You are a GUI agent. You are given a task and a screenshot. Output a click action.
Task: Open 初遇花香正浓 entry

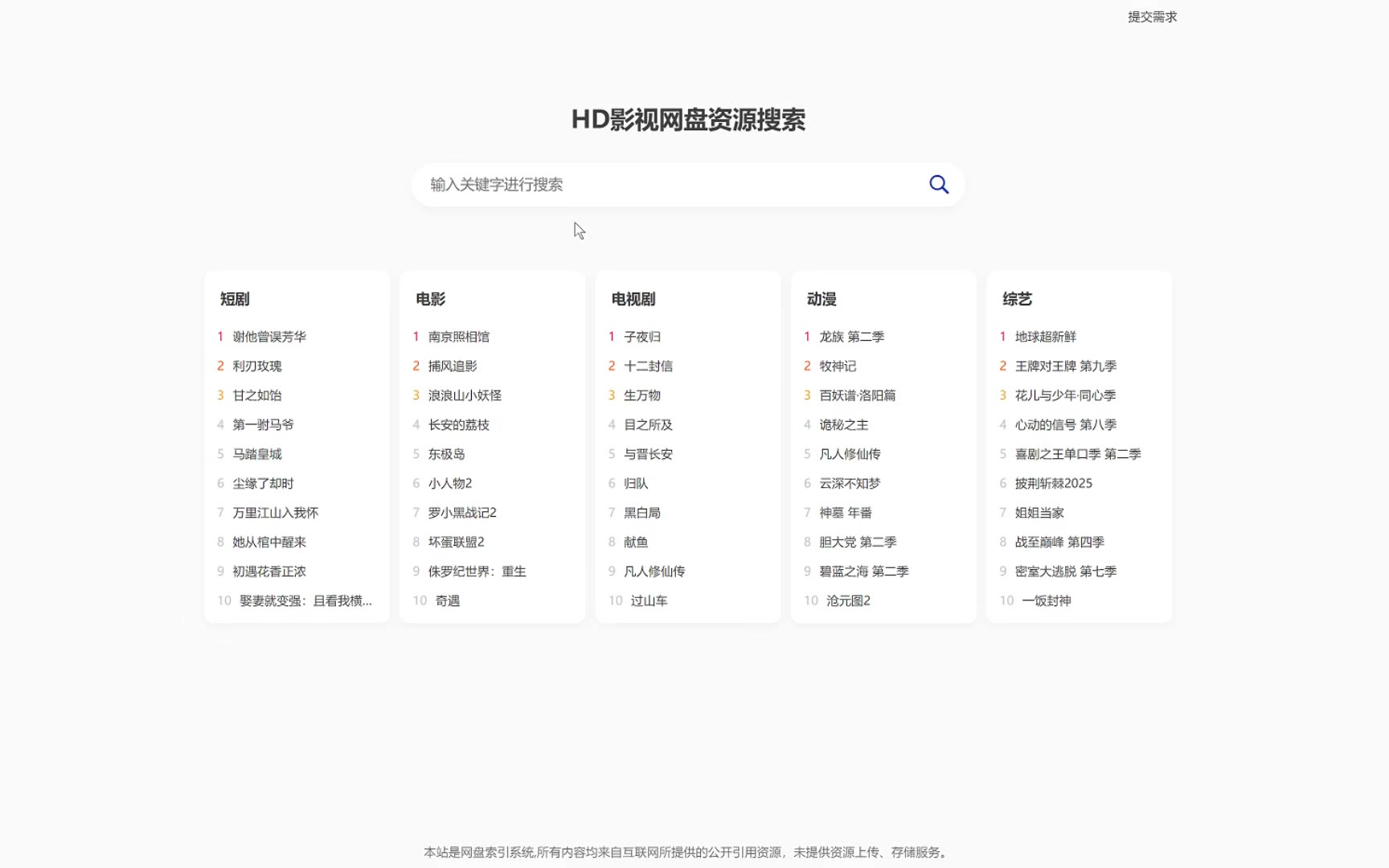[269, 571]
